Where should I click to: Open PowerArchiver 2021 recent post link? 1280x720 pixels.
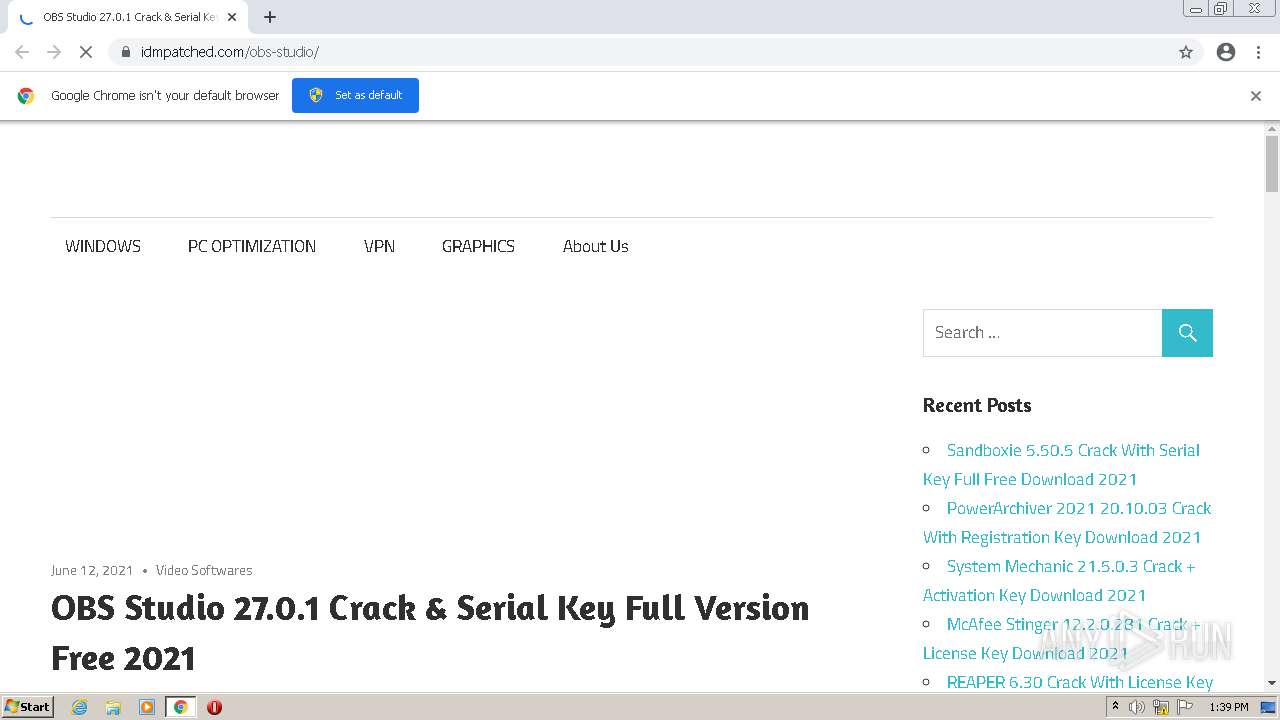[x=1066, y=522]
